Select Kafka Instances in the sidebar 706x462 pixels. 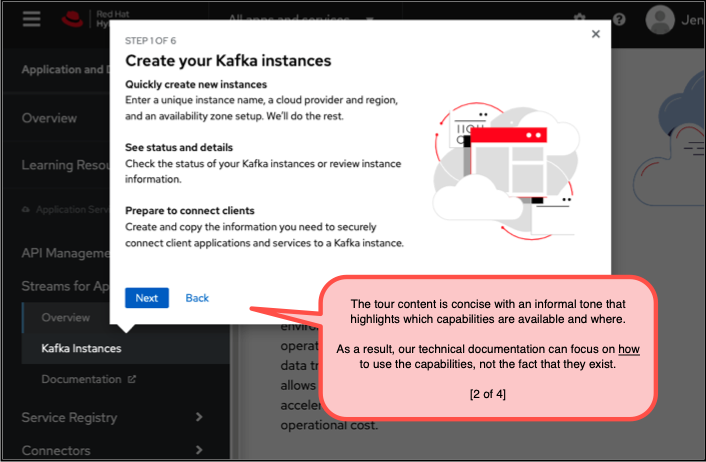coord(81,348)
